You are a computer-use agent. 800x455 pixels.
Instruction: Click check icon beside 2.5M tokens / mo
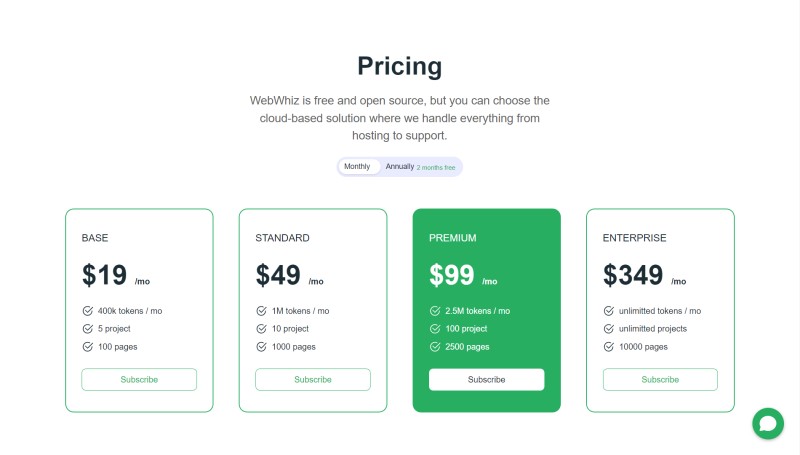435,311
